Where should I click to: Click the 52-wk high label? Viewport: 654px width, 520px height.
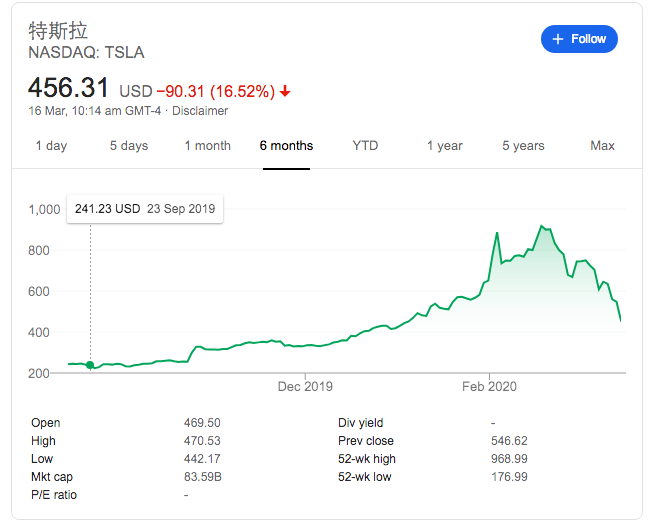tap(367, 459)
